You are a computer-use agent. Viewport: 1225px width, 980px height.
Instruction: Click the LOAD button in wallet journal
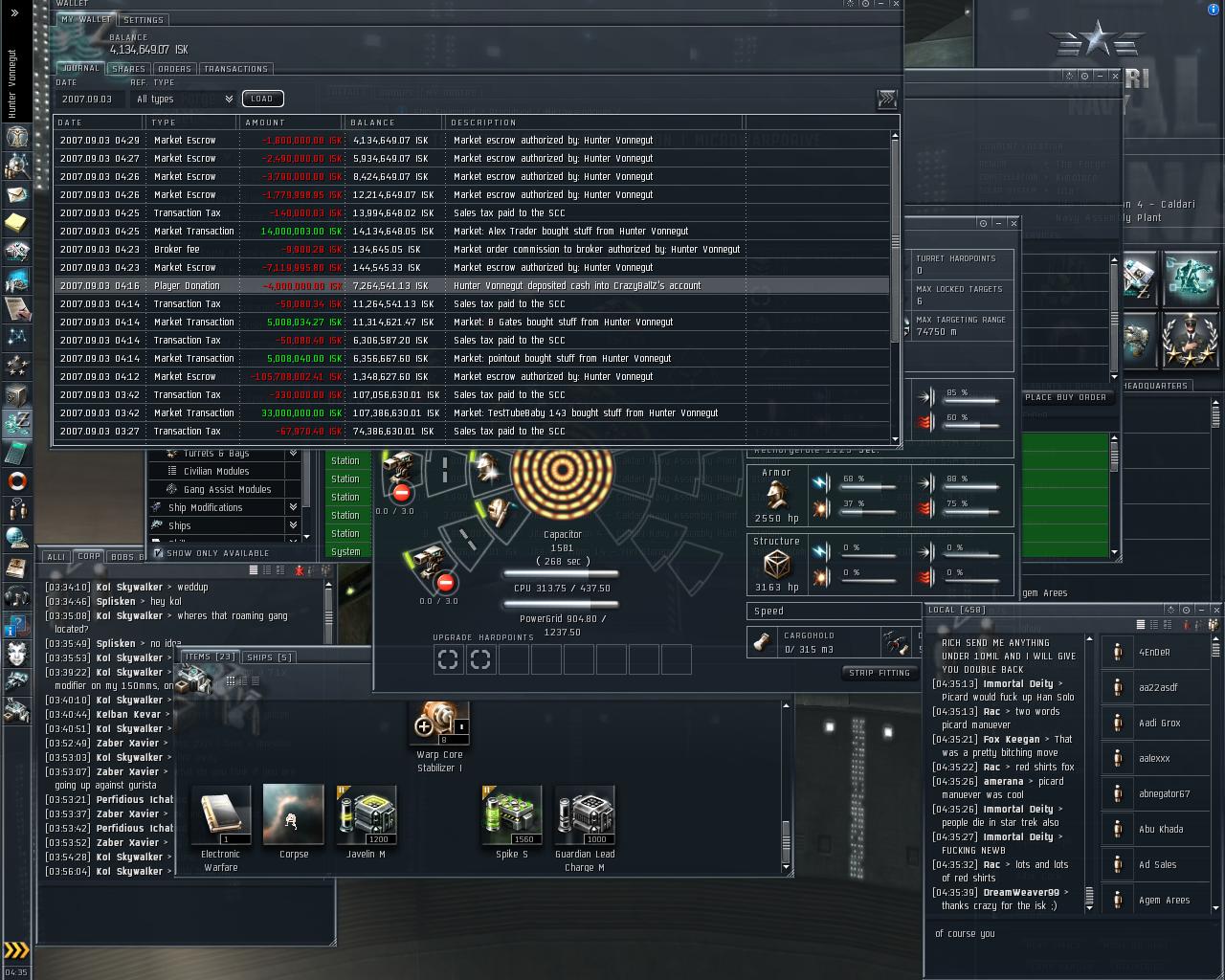262,99
